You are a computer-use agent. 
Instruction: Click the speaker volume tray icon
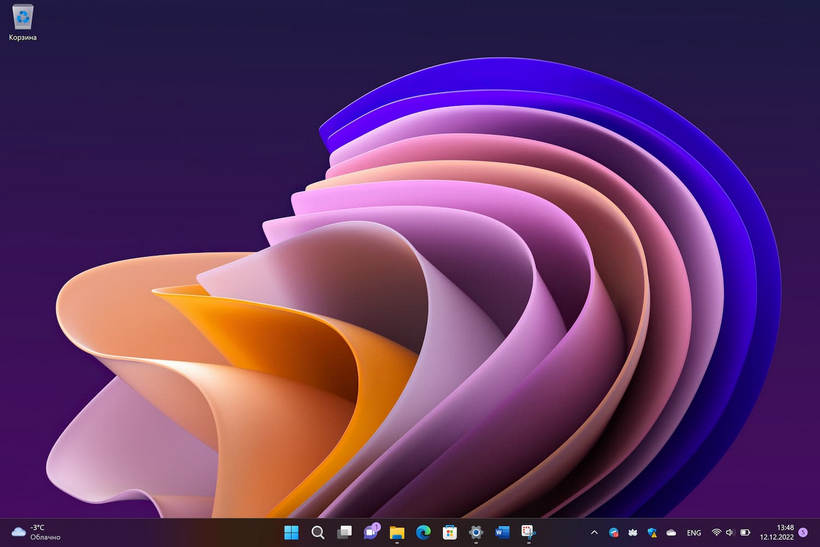pos(731,532)
